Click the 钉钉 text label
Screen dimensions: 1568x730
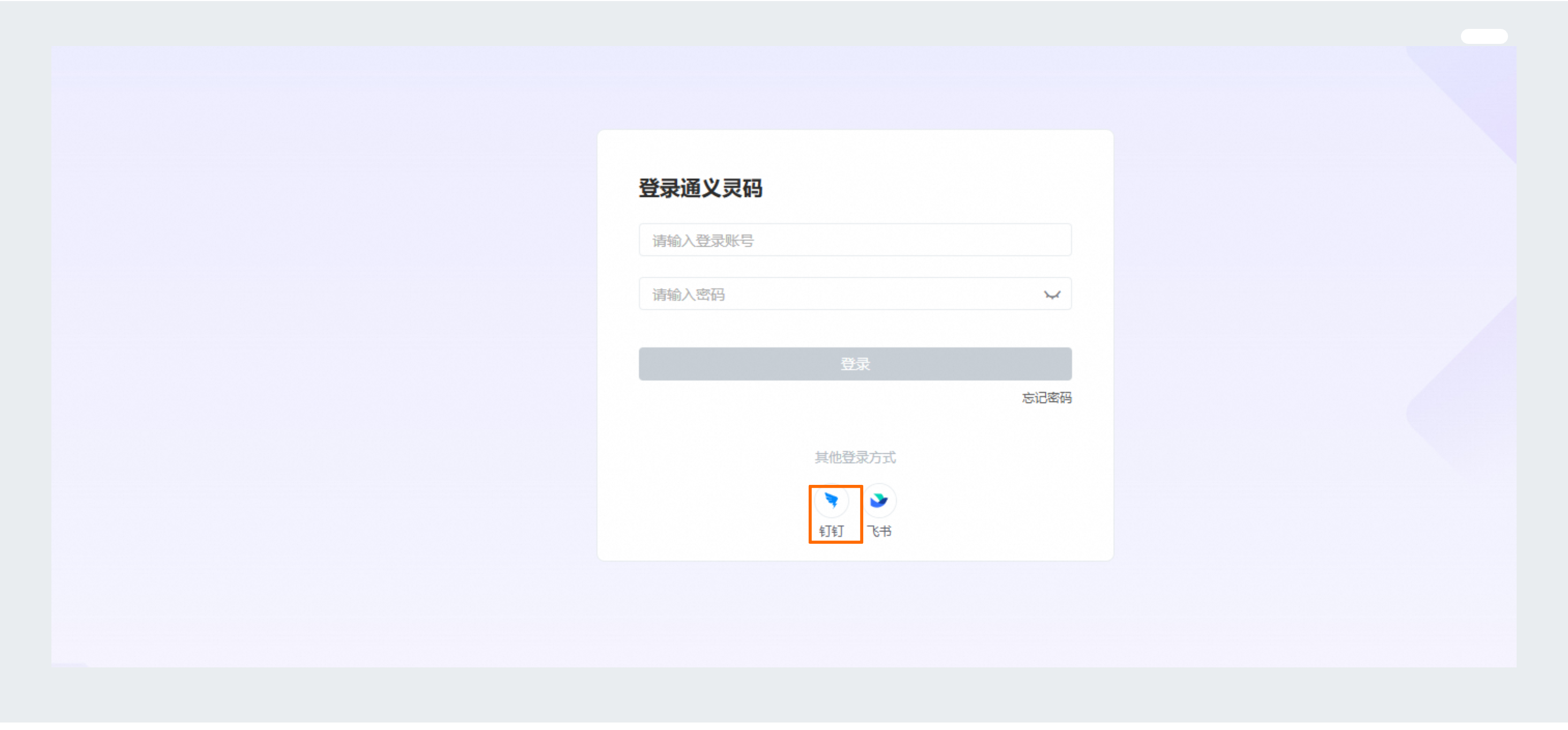(832, 531)
